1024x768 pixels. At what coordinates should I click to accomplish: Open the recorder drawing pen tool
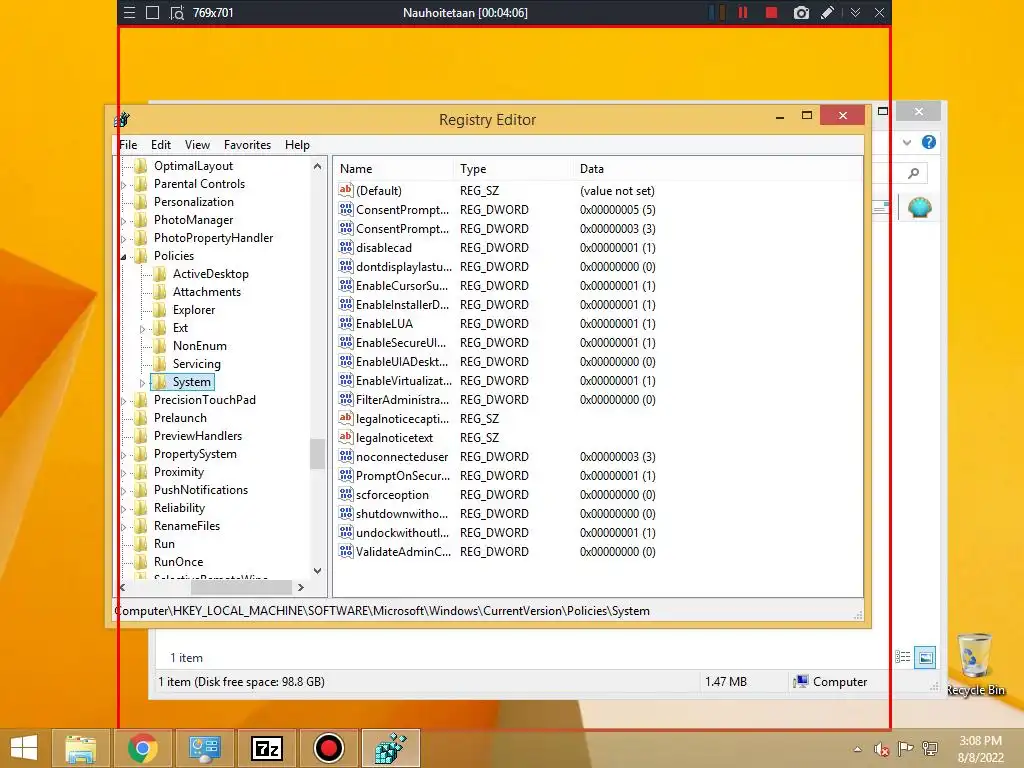827,12
